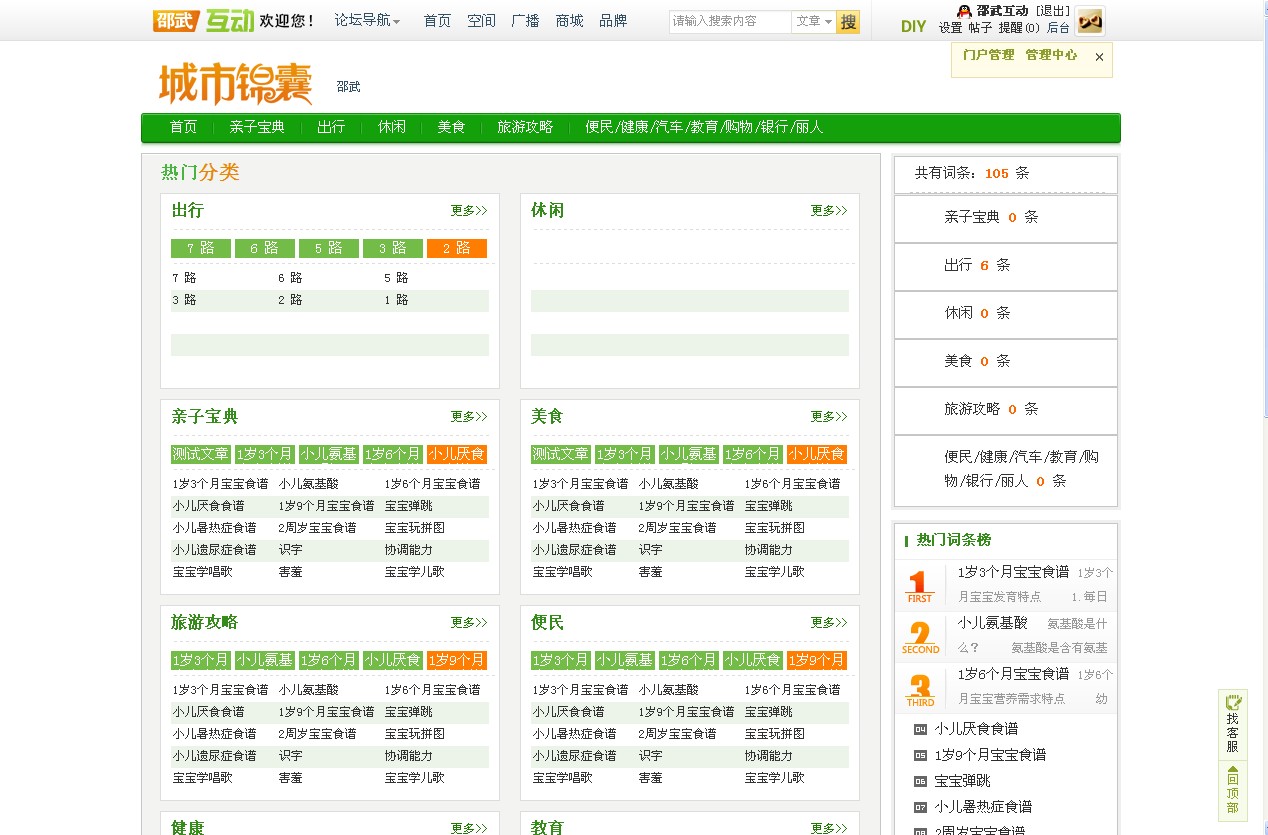Viewport: 1268px width, 835px height.
Task: Open the 帖子 link
Action: click(x=980, y=28)
